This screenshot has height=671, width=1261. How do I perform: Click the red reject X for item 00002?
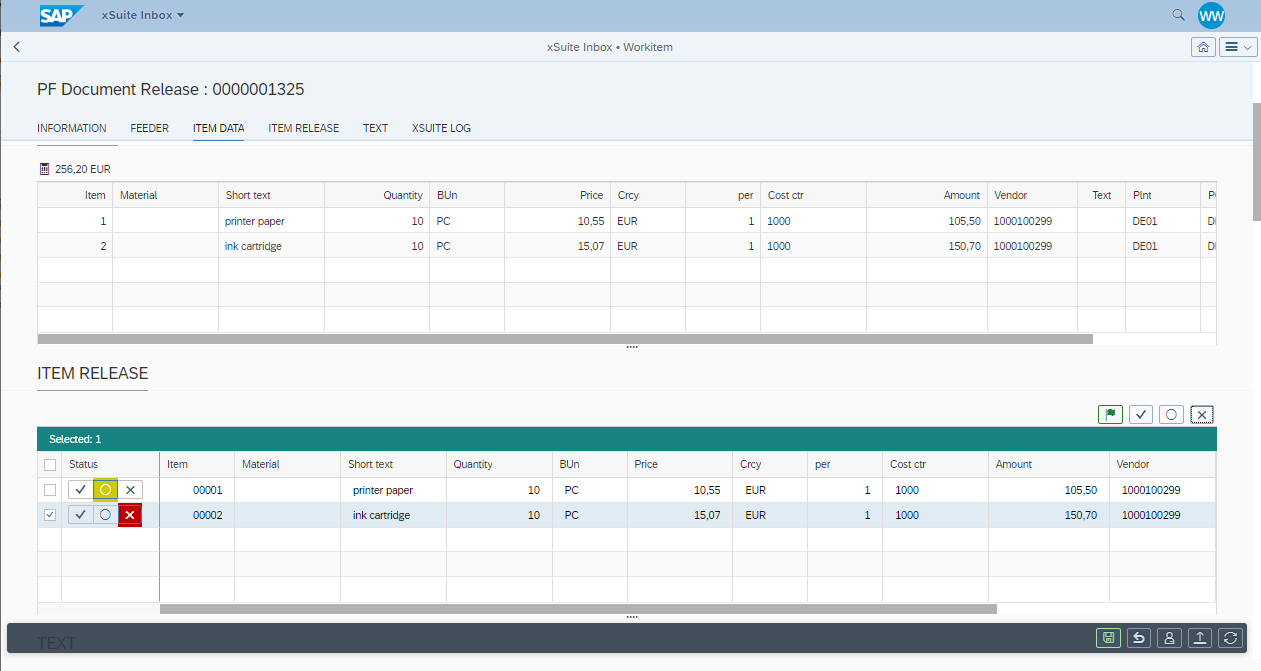coord(129,515)
